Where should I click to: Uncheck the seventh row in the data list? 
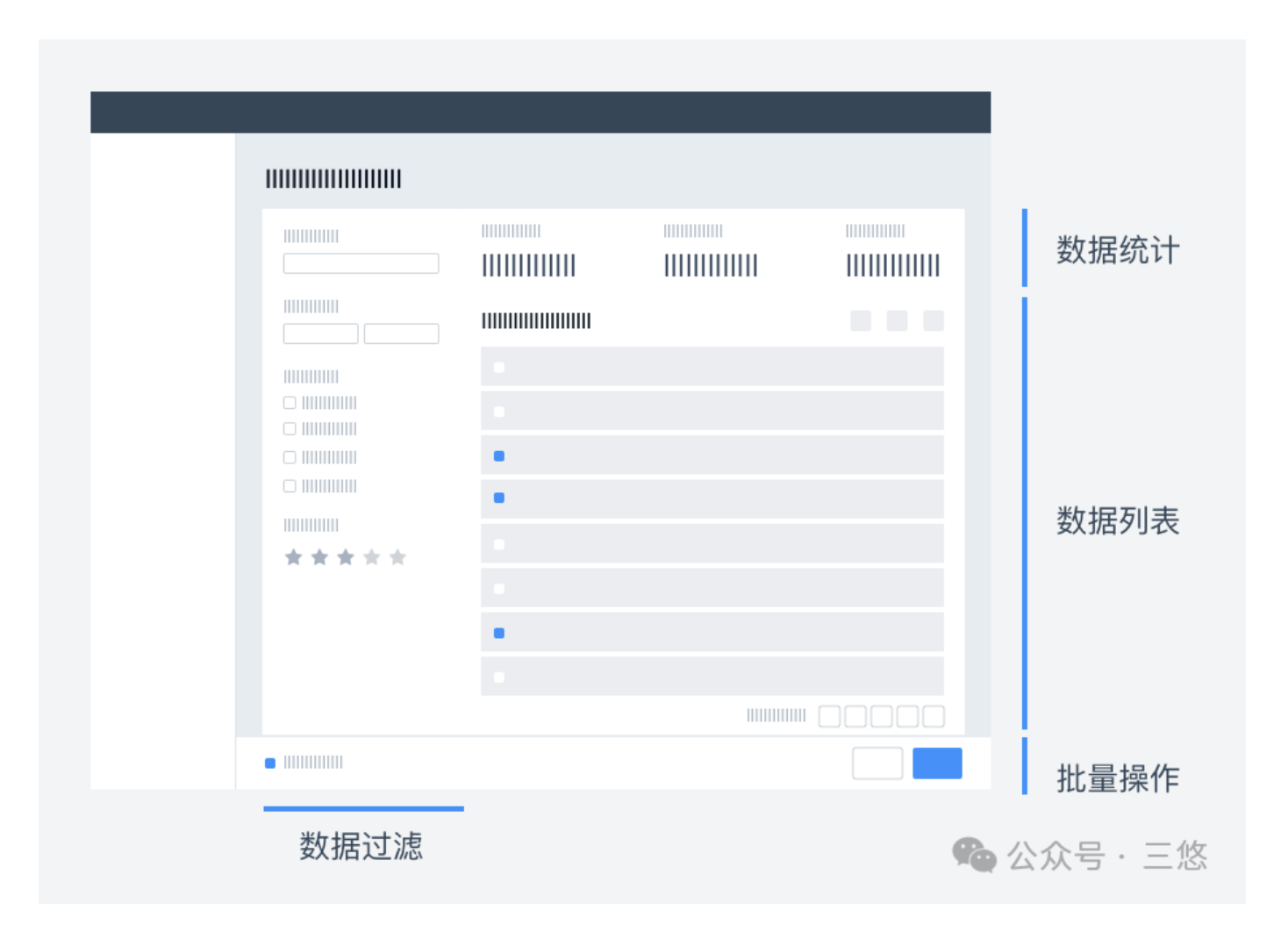[499, 633]
